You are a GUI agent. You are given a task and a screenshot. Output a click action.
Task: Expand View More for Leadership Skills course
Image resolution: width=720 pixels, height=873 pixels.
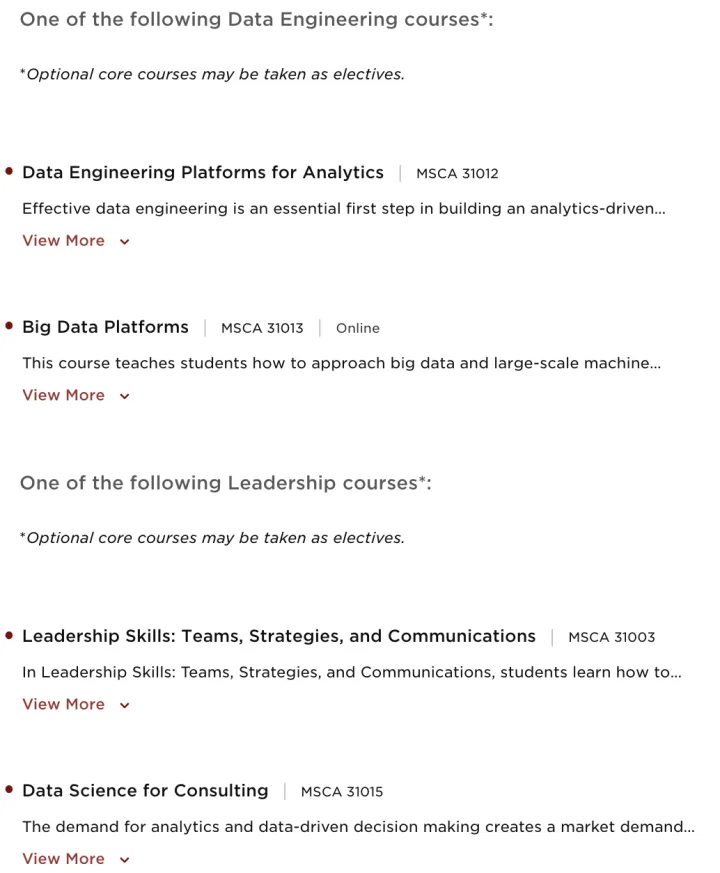pos(64,705)
